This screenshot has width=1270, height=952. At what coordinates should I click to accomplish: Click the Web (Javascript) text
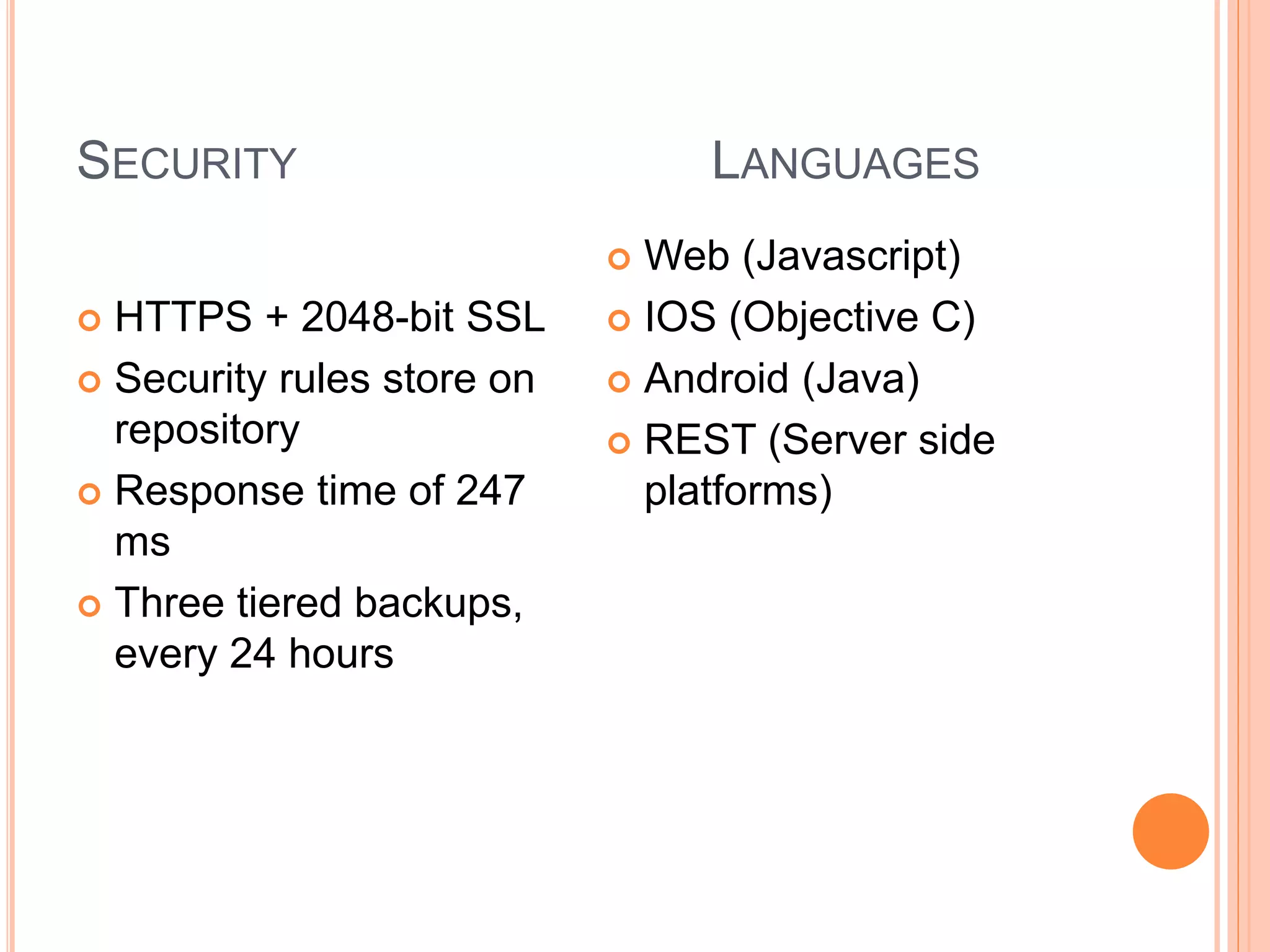[x=802, y=256]
